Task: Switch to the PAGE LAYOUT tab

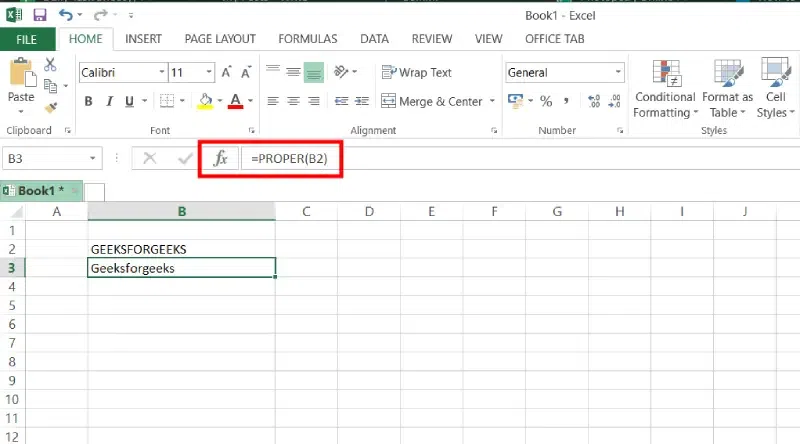Action: 220,39
